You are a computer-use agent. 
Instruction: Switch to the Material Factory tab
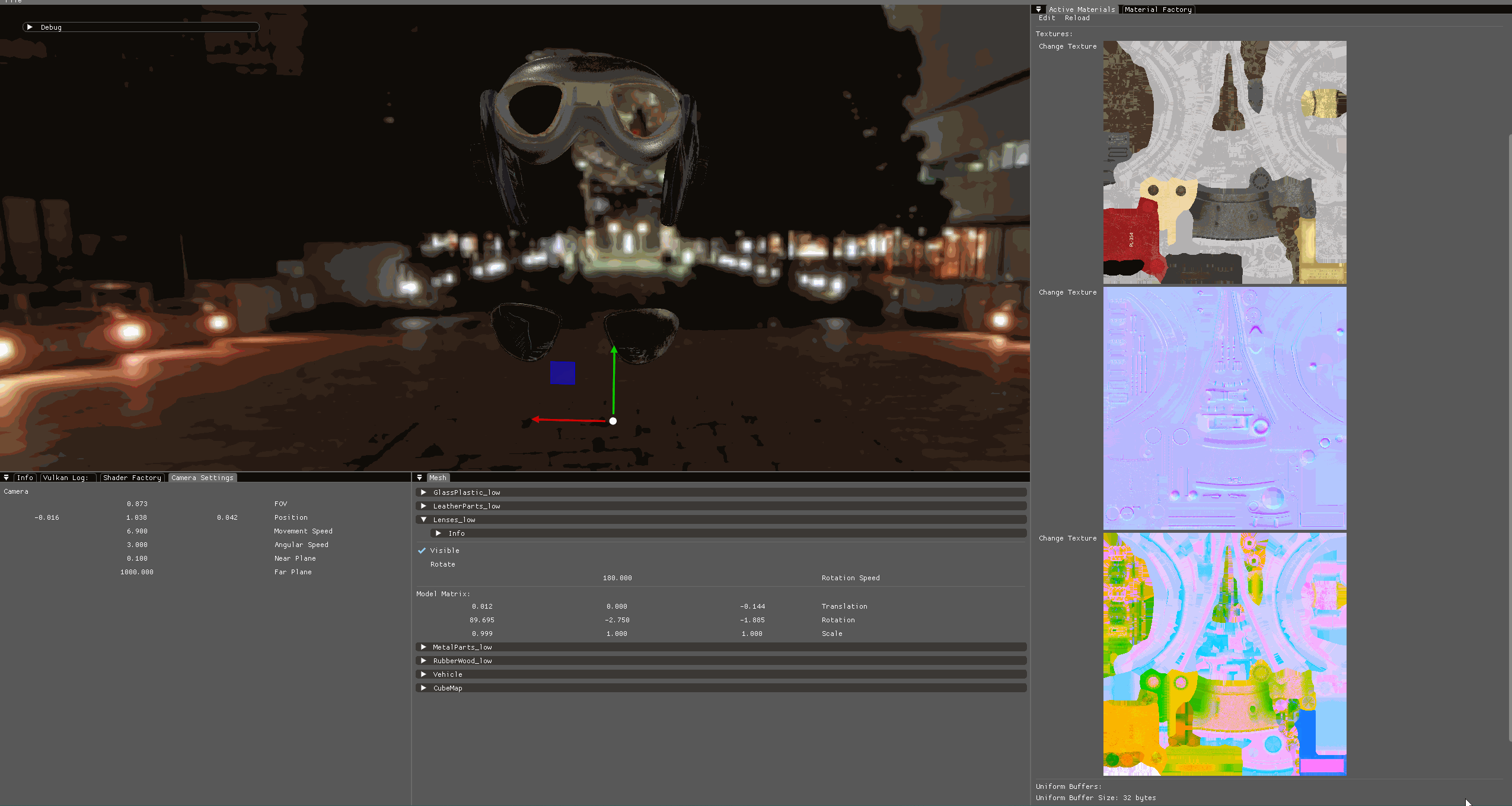1158,9
